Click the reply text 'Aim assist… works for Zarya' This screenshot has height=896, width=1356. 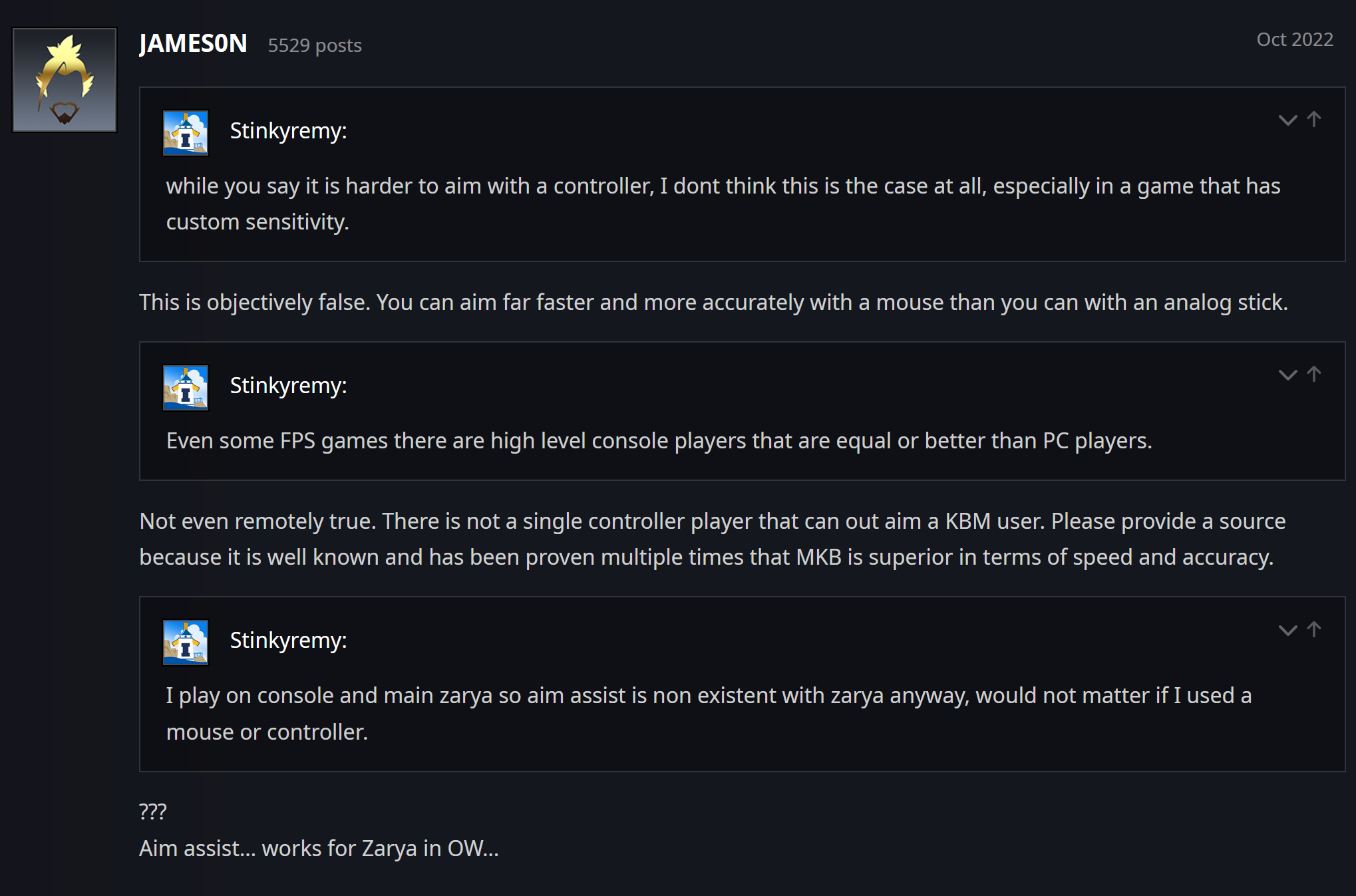click(319, 849)
